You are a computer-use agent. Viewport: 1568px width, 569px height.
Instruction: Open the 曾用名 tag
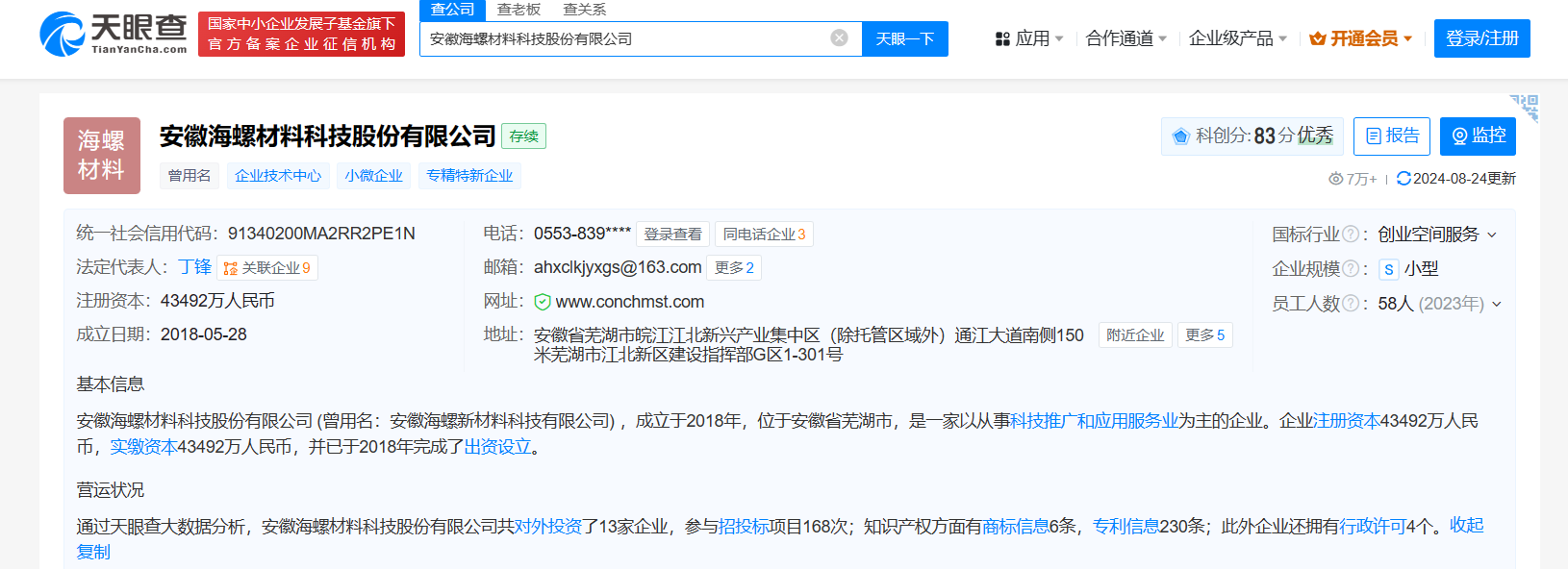pos(190,176)
